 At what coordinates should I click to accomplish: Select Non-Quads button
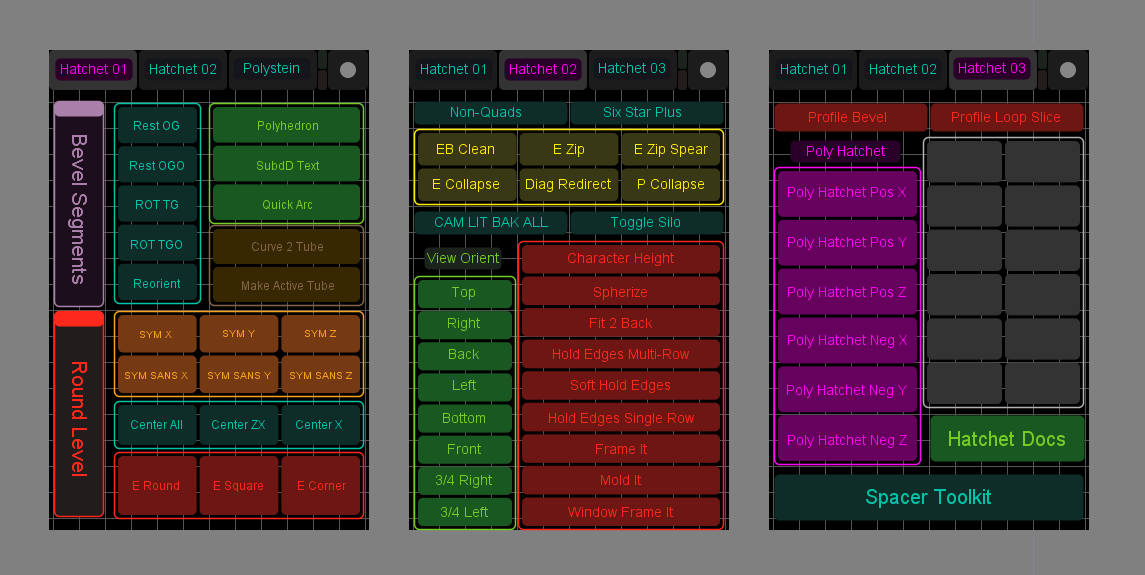click(x=490, y=113)
